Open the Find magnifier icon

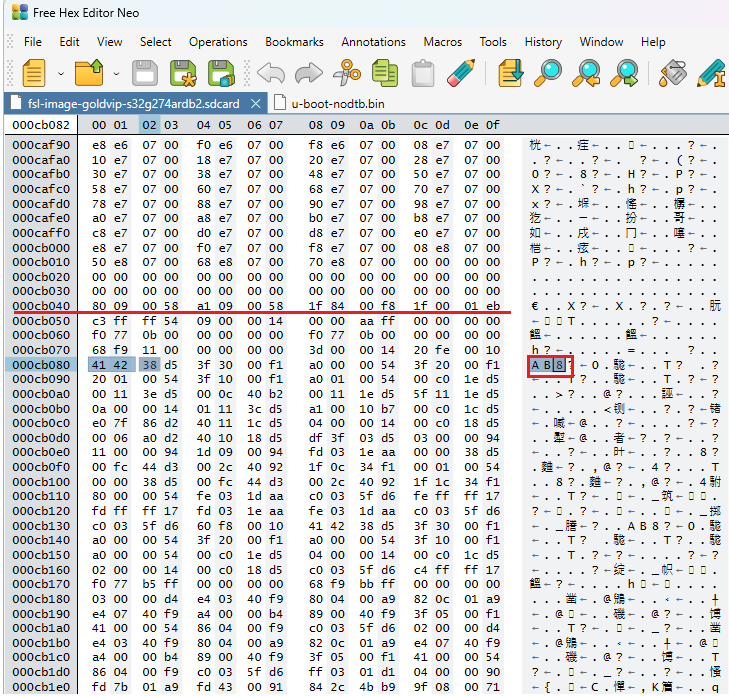pos(549,73)
